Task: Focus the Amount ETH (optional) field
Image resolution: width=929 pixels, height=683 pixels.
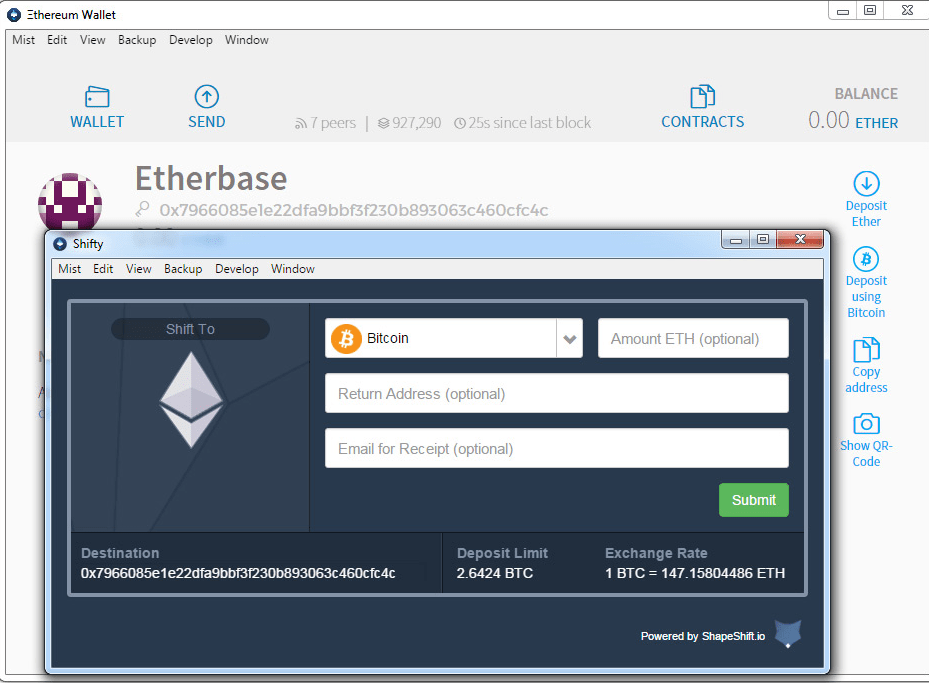Action: click(x=693, y=338)
